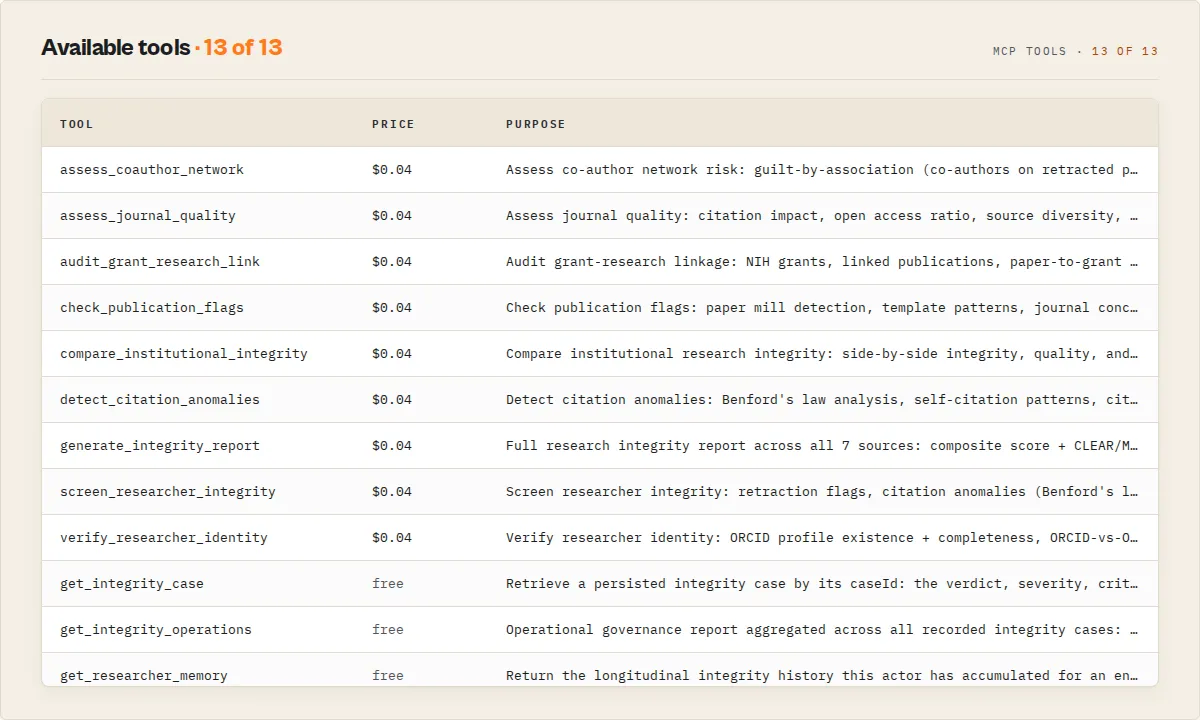Click the $0.04 price for verify_researcher_identity

(x=392, y=537)
